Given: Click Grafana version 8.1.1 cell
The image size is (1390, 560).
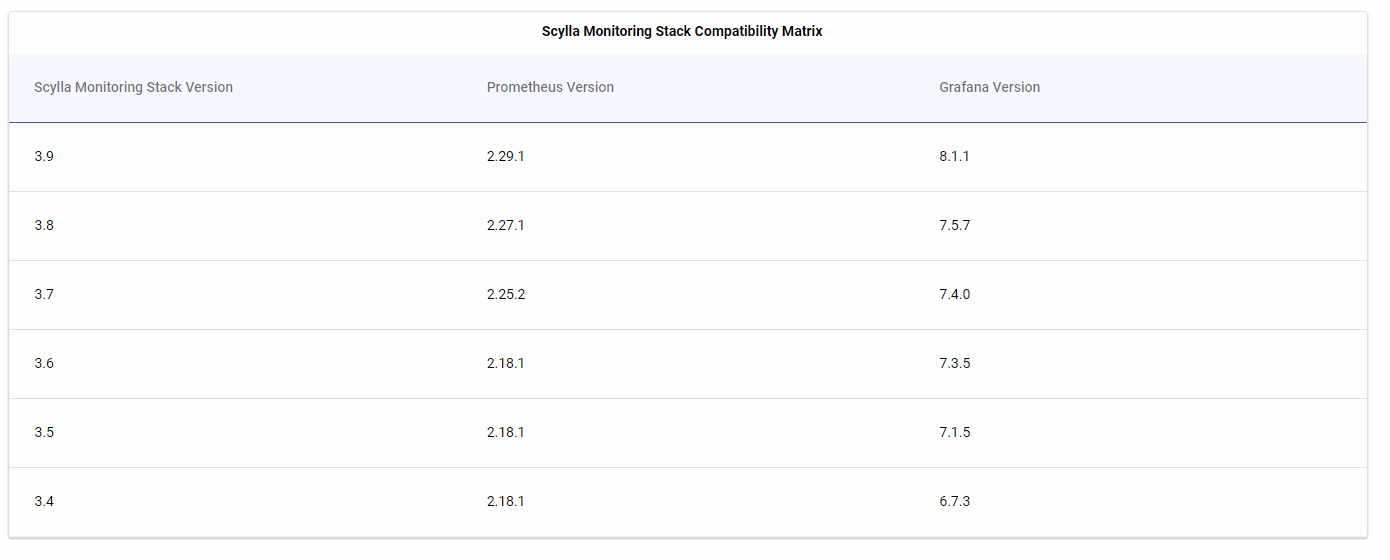Looking at the screenshot, I should pos(954,156).
